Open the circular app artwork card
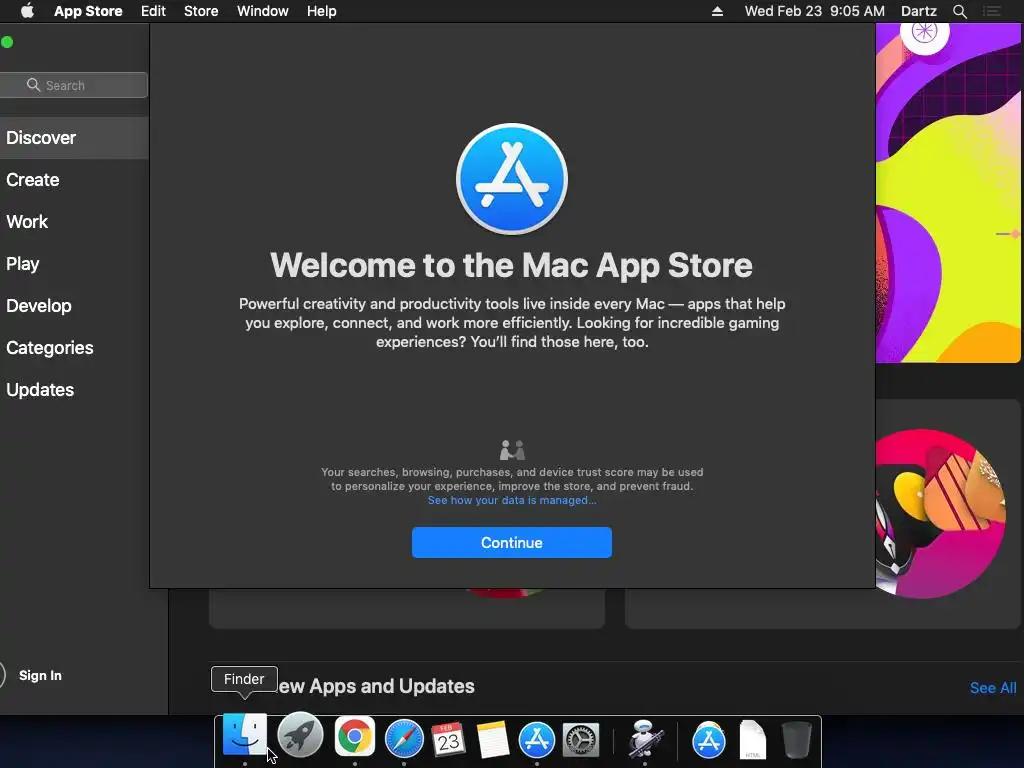 [940, 514]
